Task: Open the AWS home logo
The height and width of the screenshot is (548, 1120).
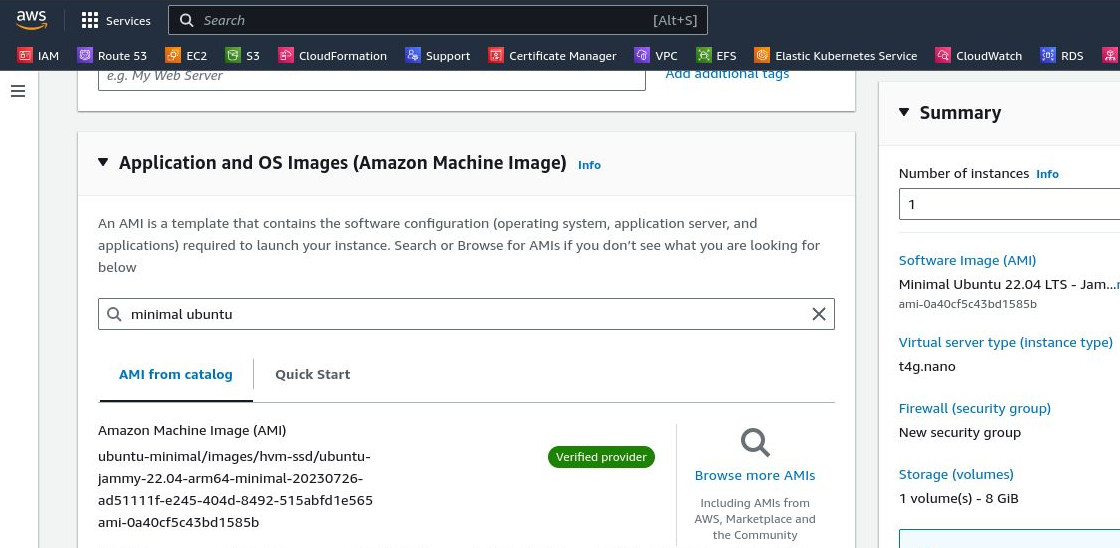Action: click(x=31, y=20)
